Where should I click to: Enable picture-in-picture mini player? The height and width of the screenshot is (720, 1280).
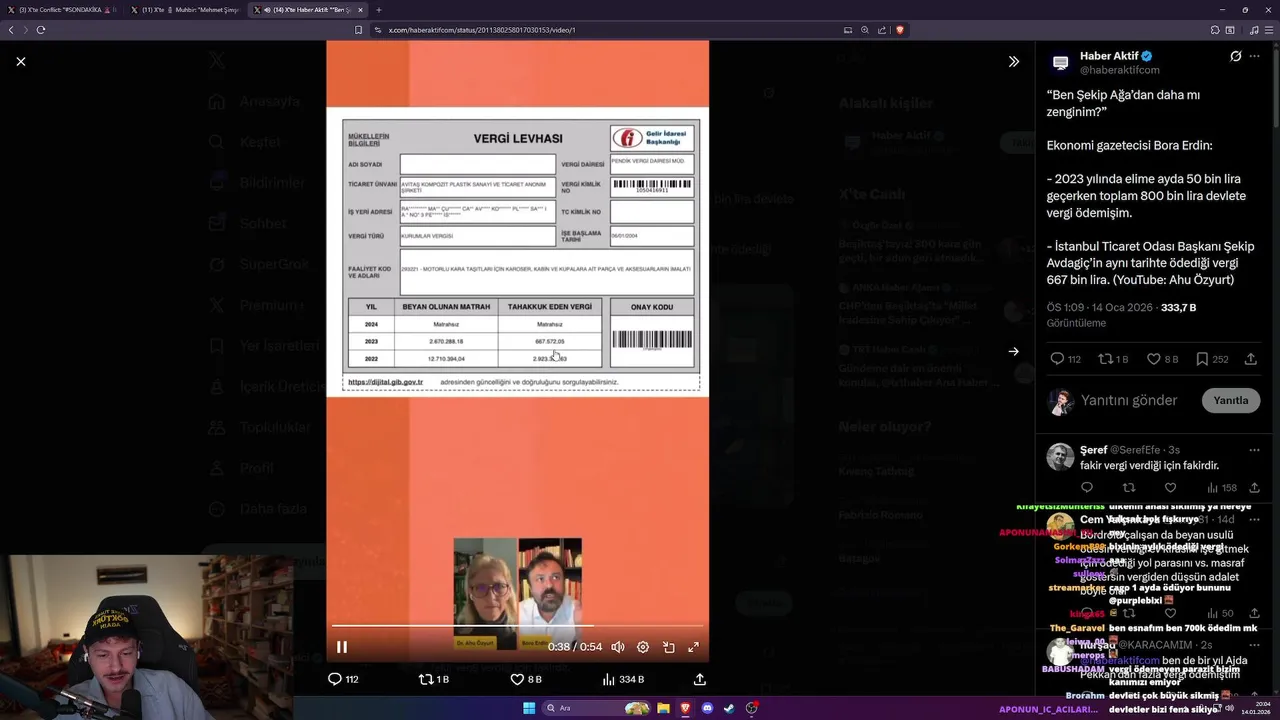click(668, 647)
